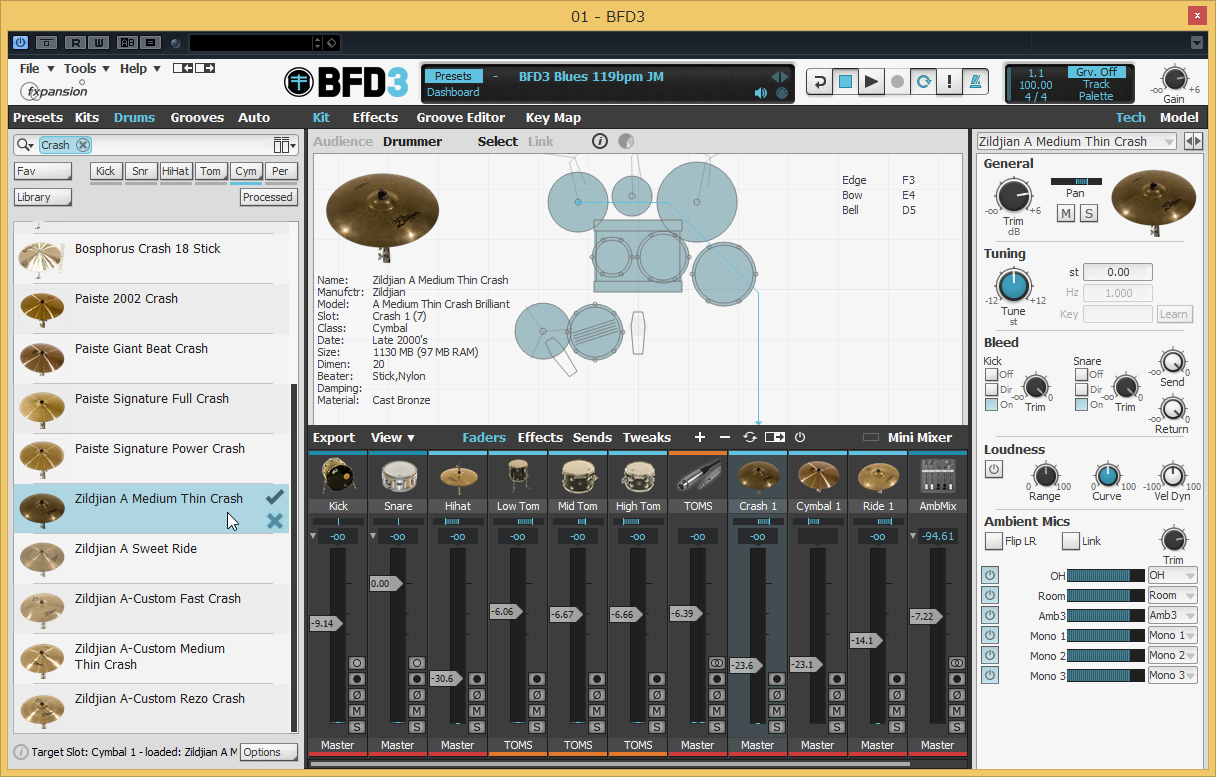Remove a mixer channel with minus icon
The image size is (1216, 777).
tap(725, 437)
